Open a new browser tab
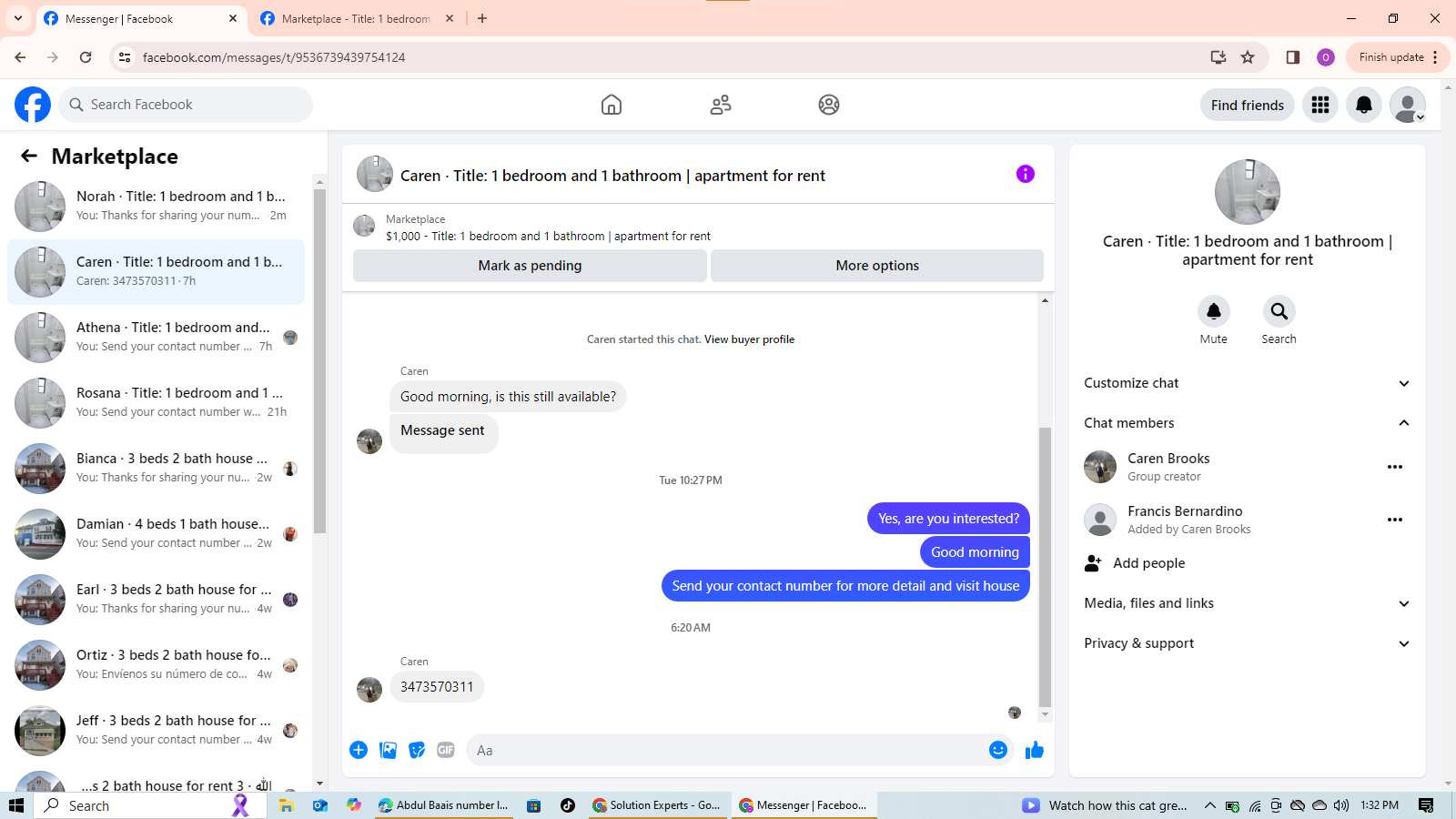Image resolution: width=1456 pixels, height=819 pixels. pos(482,18)
